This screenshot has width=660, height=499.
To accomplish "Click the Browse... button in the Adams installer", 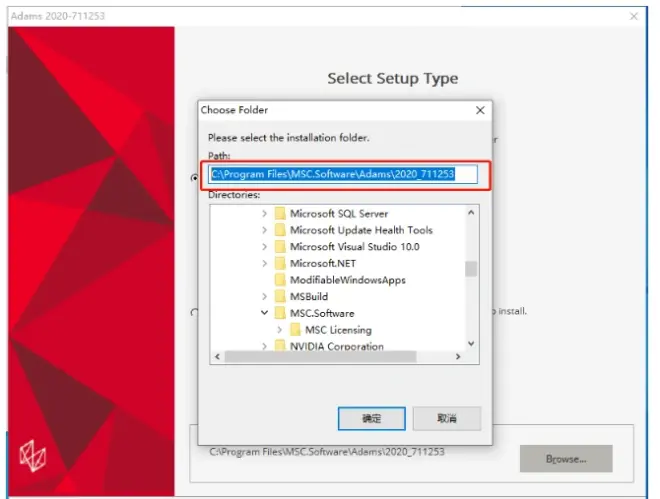I will click(x=566, y=459).
